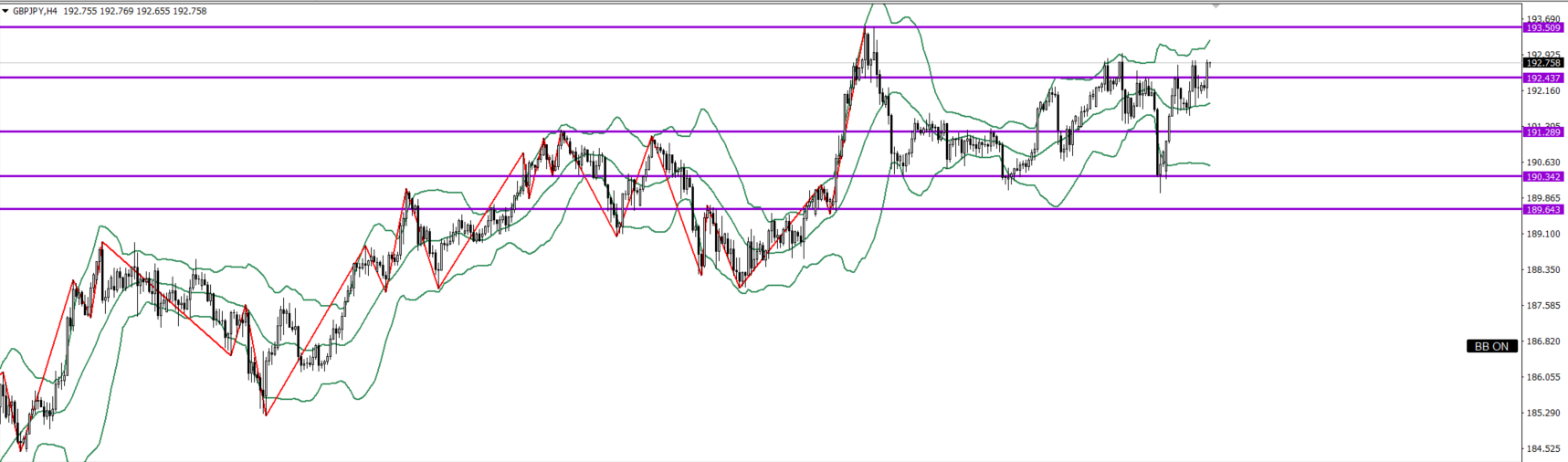Click the 192.160 value on price axis
Image resolution: width=1568 pixels, height=462 pixels.
pyautogui.click(x=1542, y=91)
